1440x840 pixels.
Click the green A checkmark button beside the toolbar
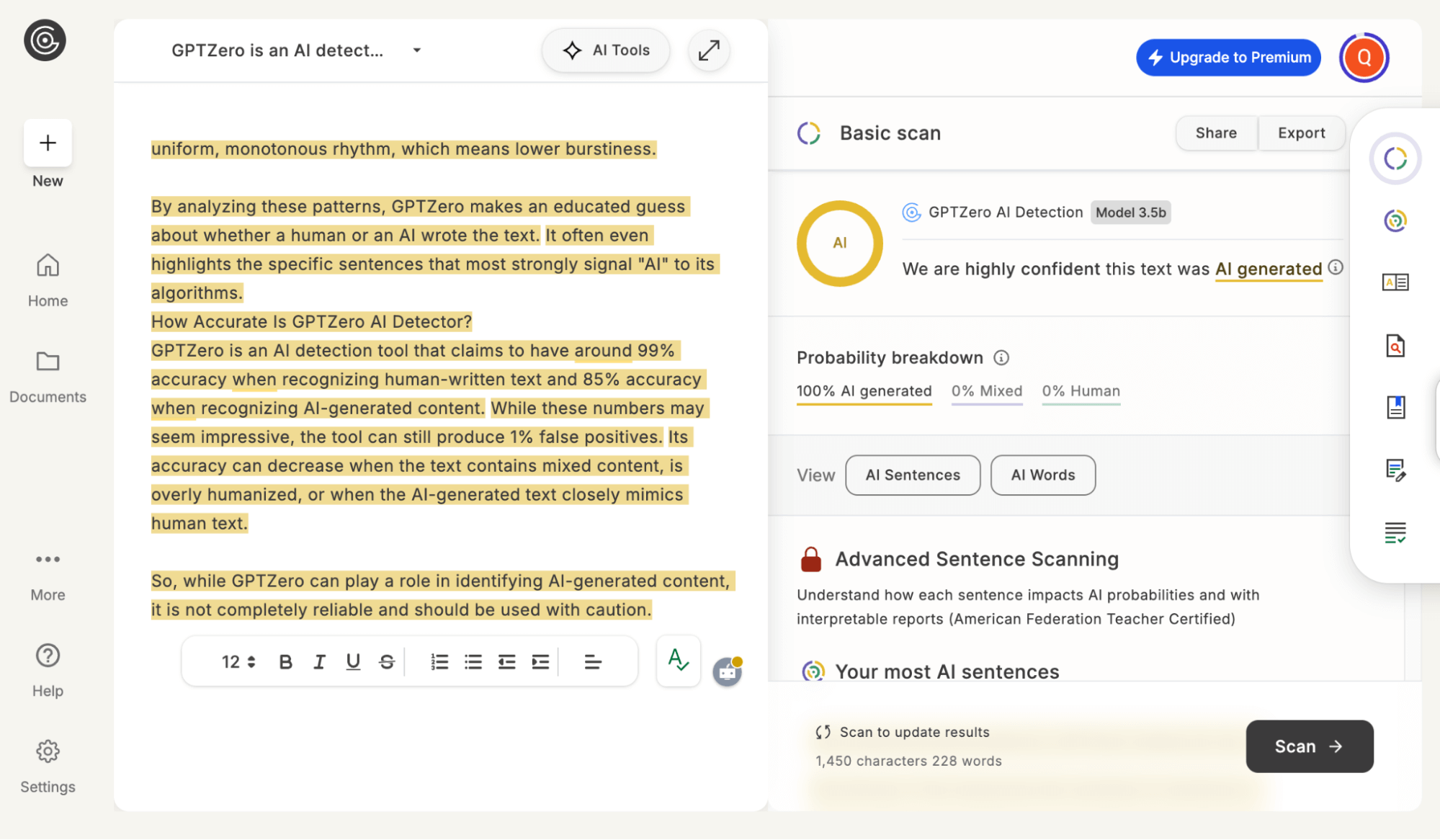678,661
